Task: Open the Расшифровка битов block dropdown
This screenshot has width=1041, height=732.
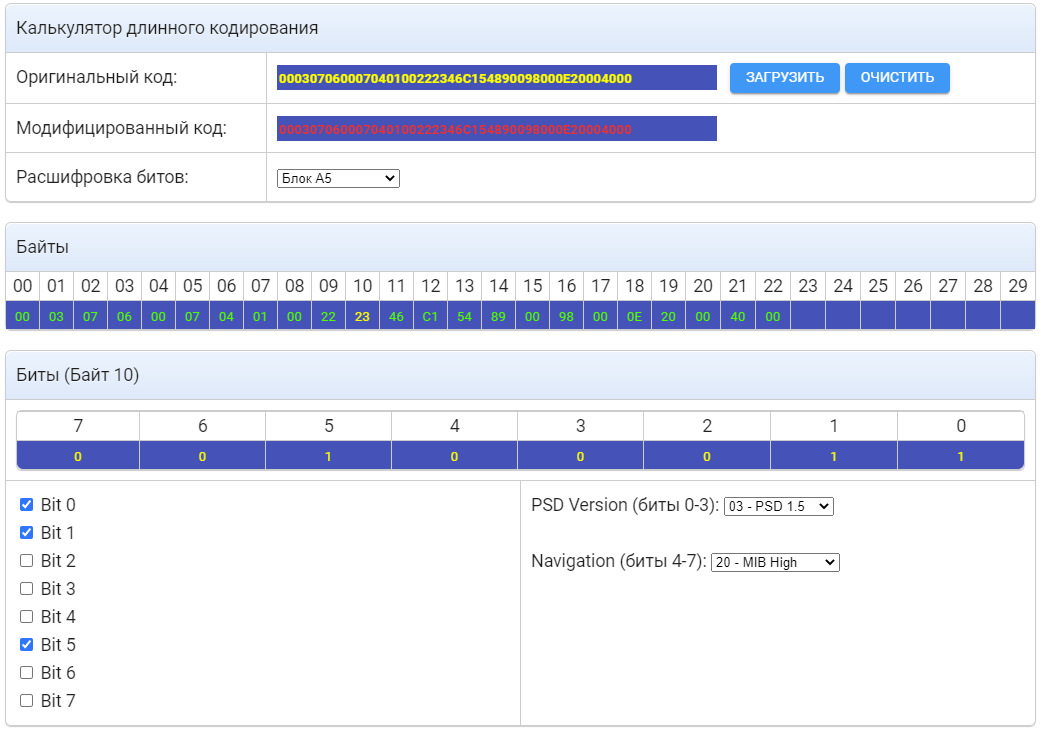Action: point(338,179)
